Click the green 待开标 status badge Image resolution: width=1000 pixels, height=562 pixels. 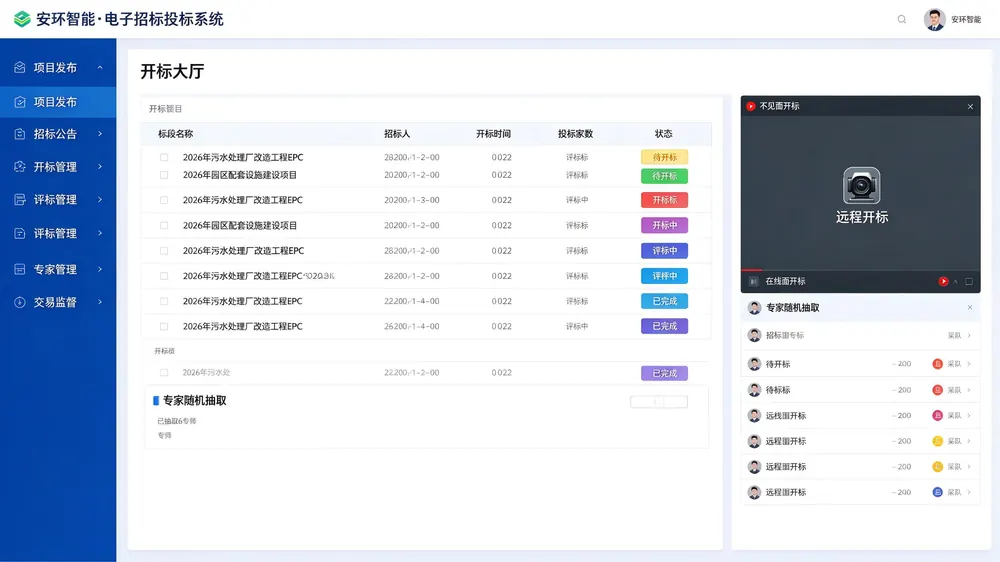click(664, 176)
